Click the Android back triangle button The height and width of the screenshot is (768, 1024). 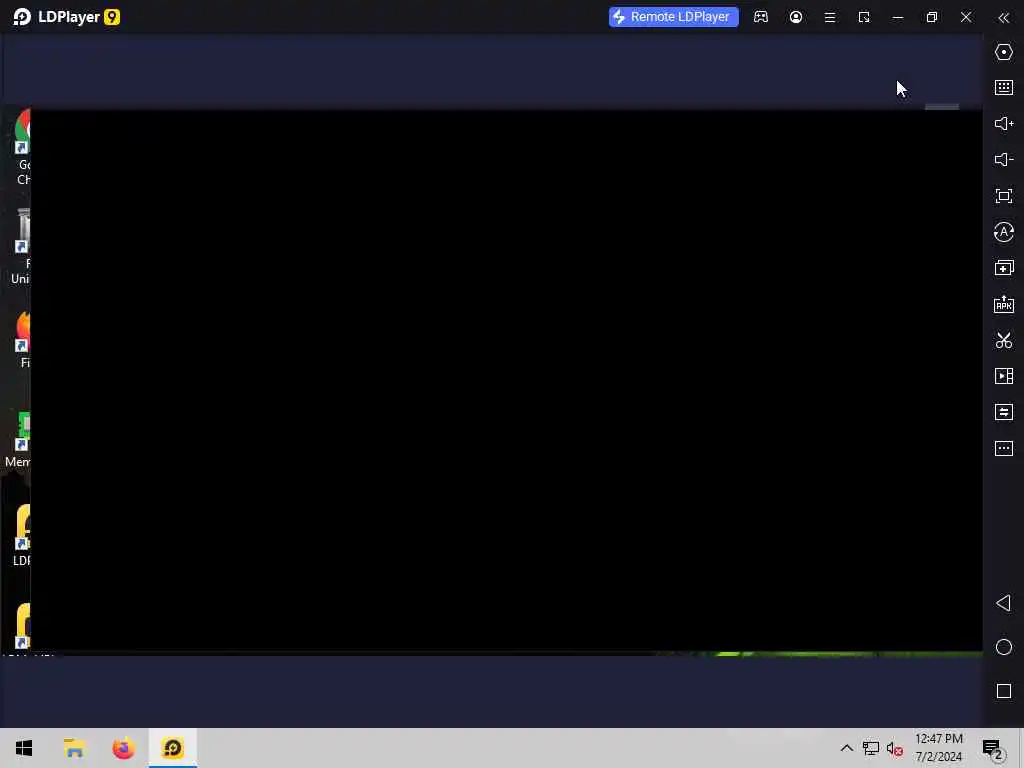pos(1004,603)
